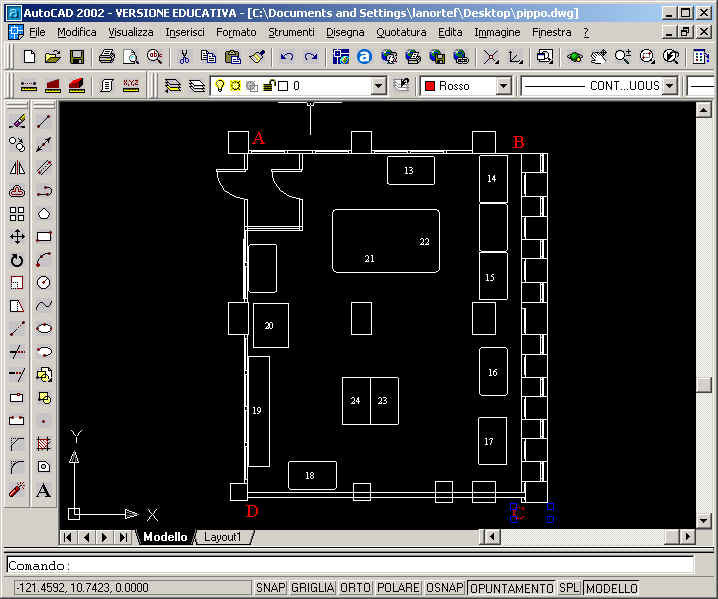The height and width of the screenshot is (599, 718).
Task: Expand the layer 0 dropdown
Action: (x=378, y=86)
